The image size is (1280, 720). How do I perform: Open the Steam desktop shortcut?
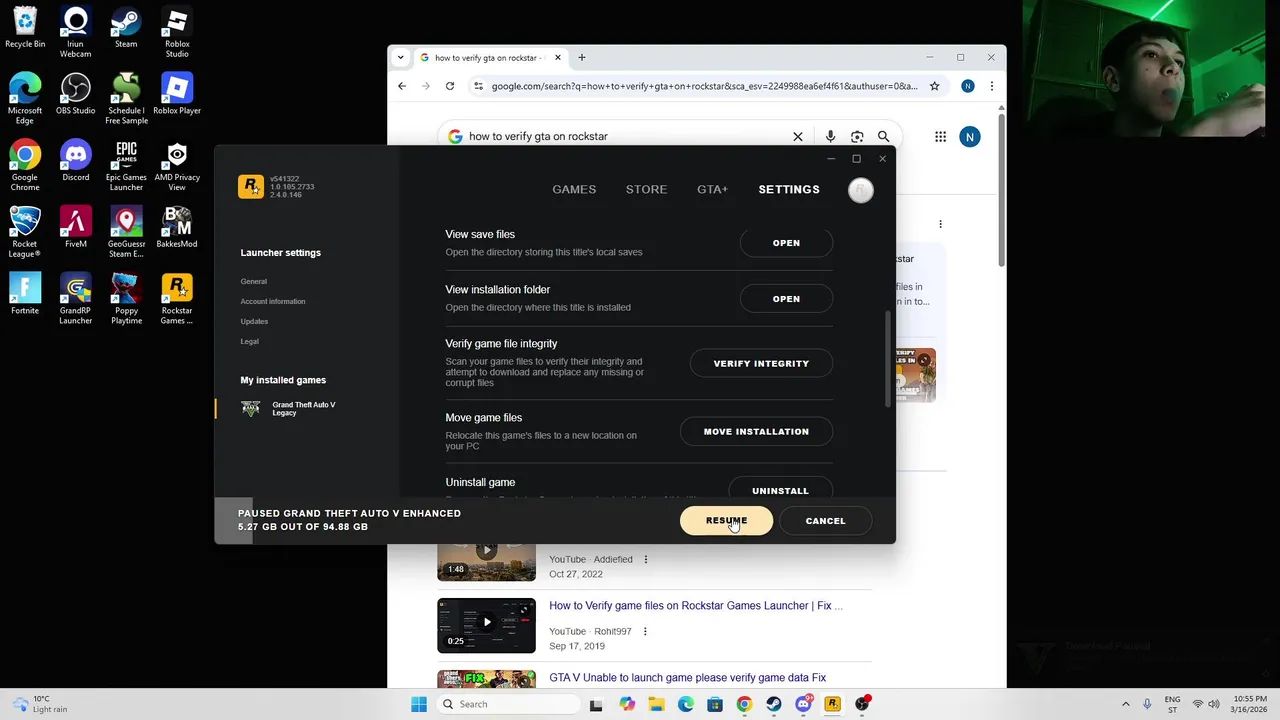126,28
